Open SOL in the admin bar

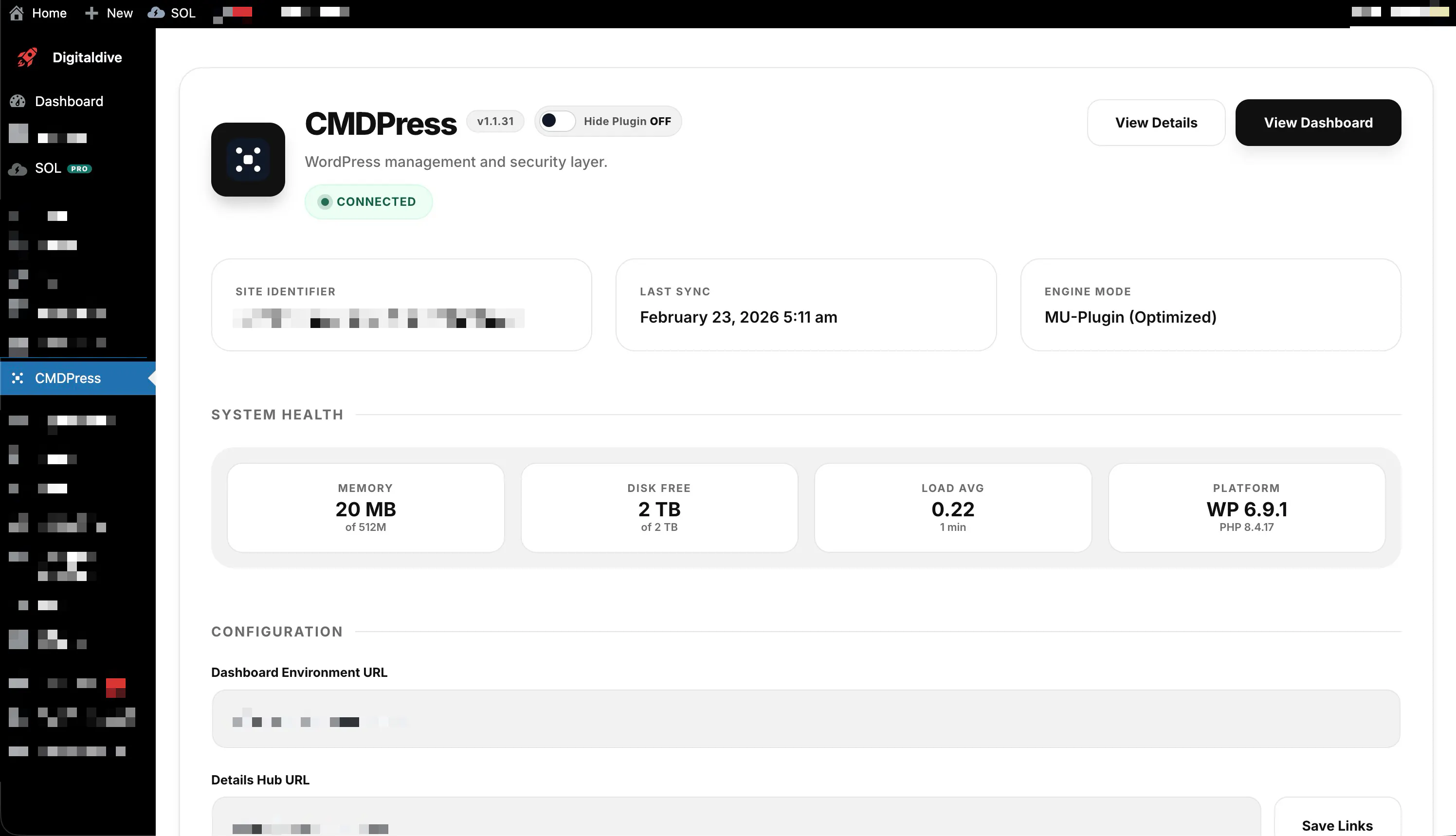pyautogui.click(x=172, y=13)
